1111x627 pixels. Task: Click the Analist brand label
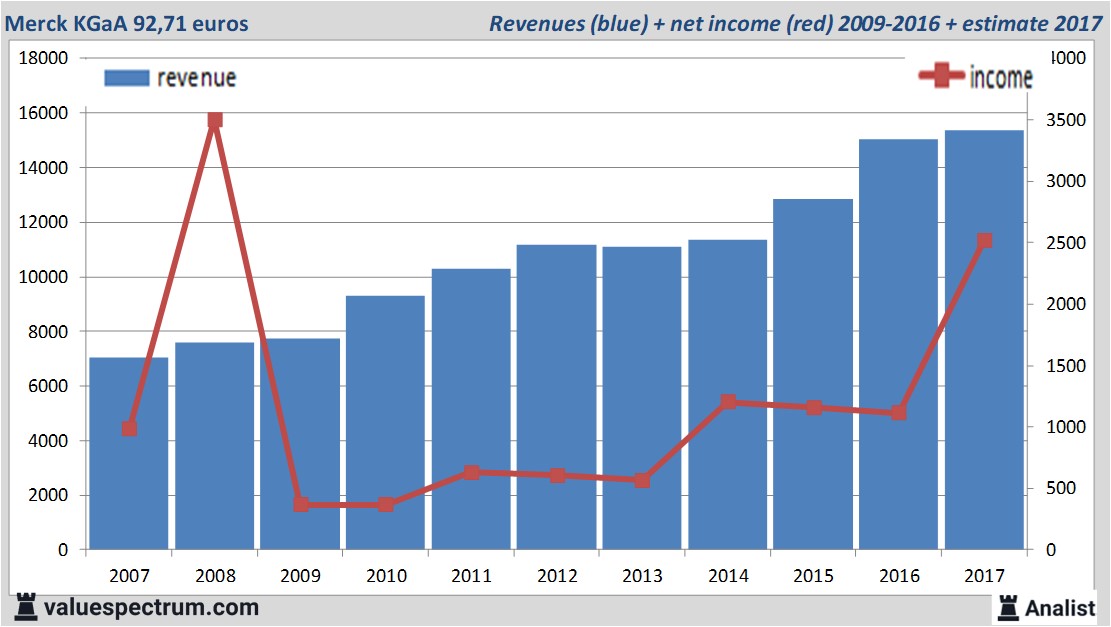tap(1060, 607)
